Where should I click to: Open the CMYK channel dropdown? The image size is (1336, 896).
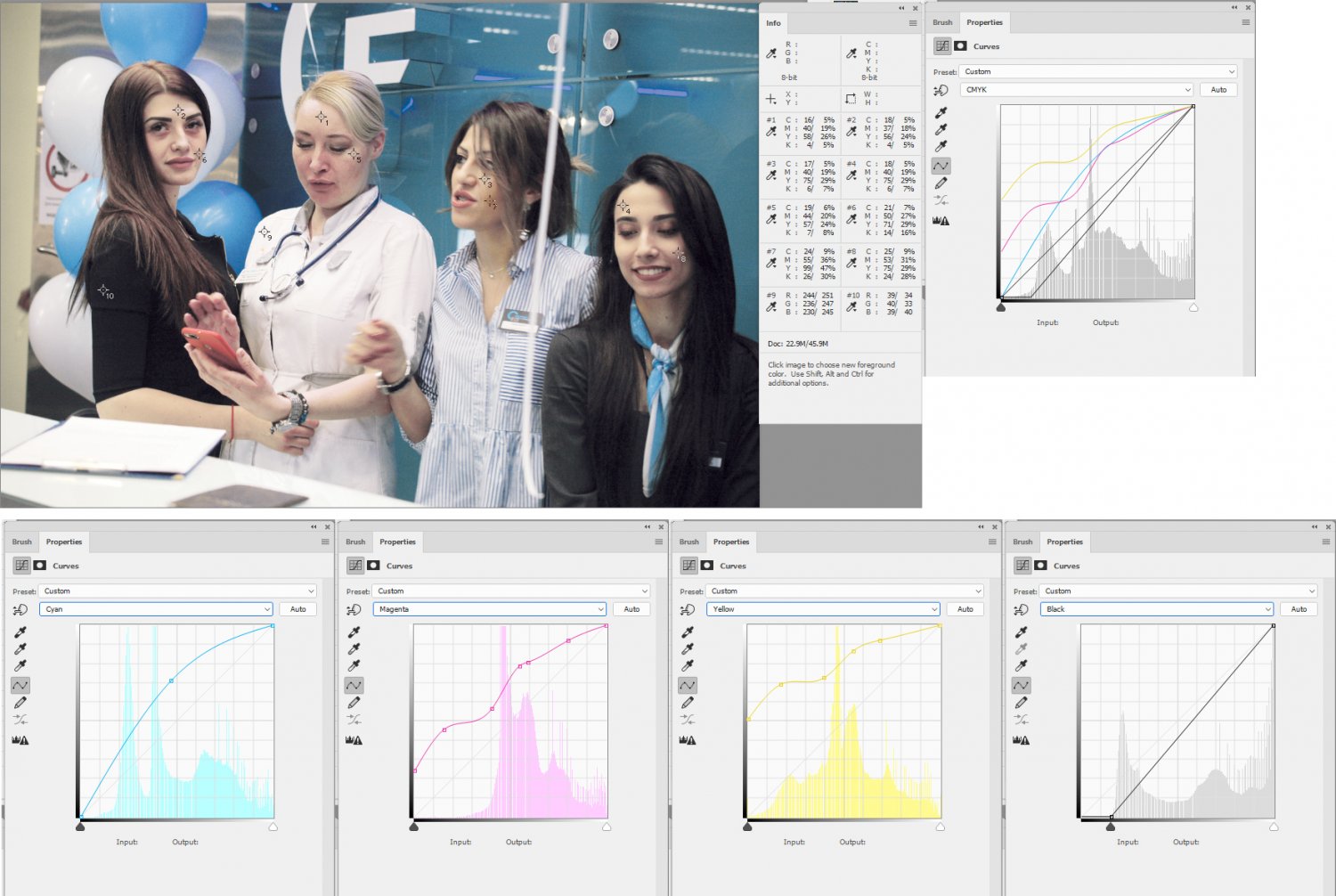1076,90
